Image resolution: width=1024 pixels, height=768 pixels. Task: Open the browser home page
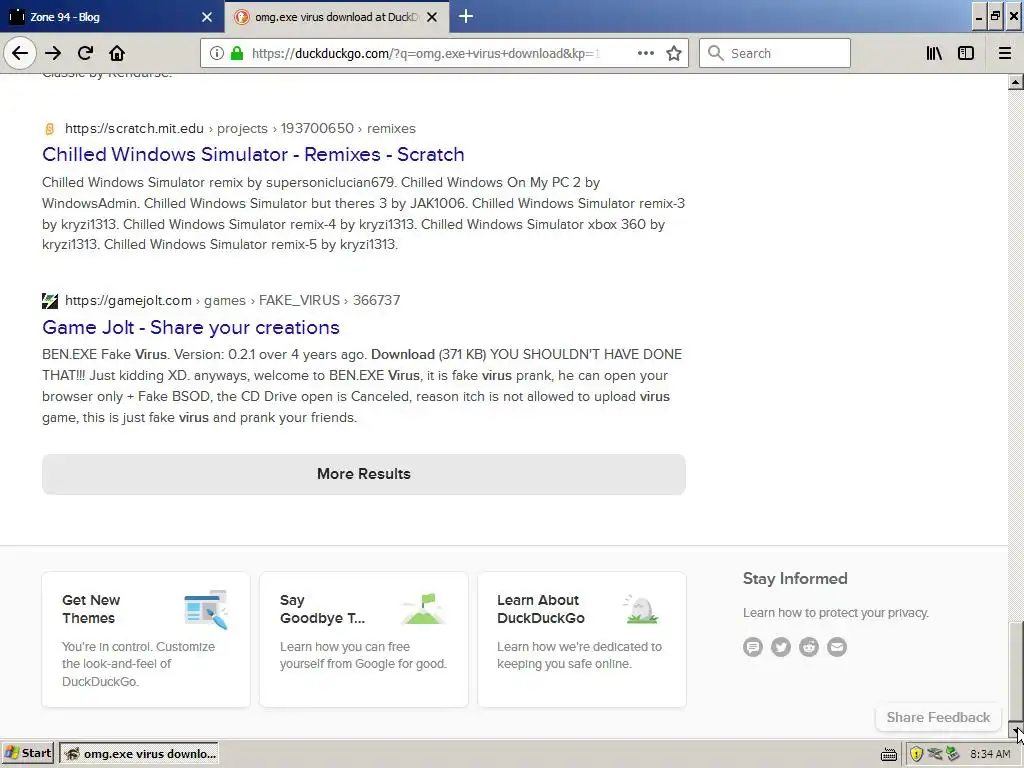pyautogui.click(x=117, y=53)
